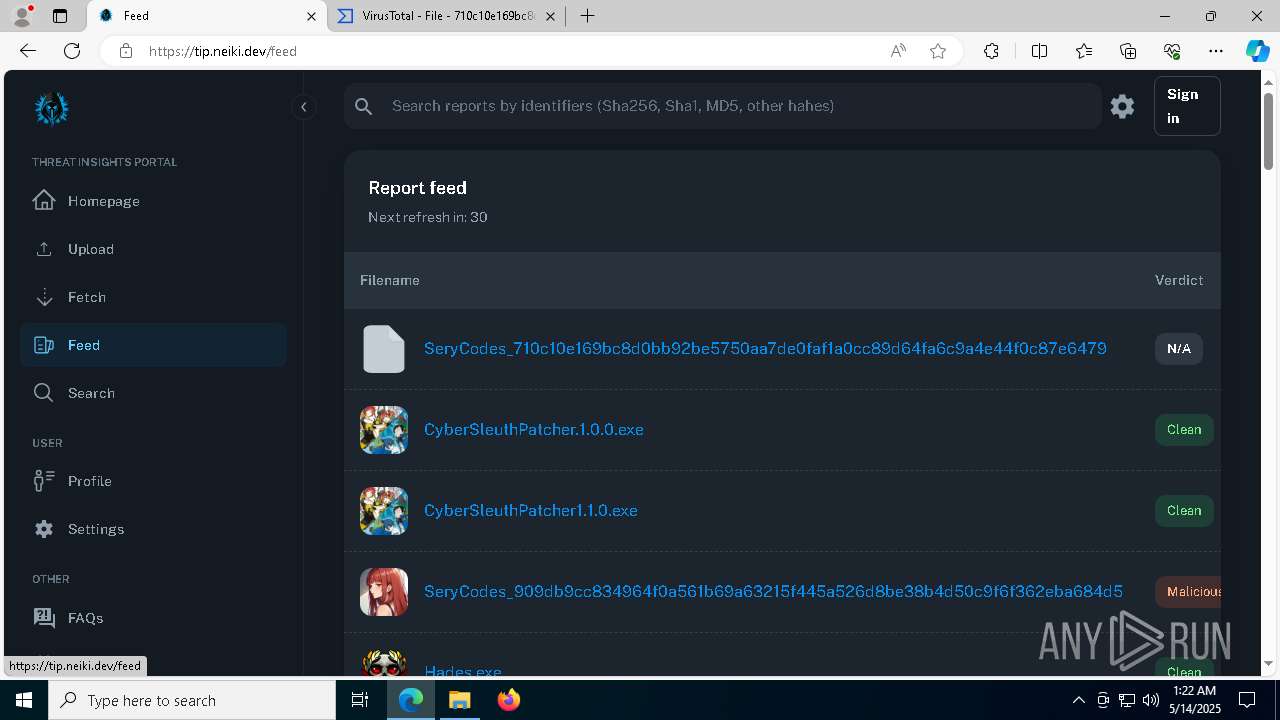This screenshot has height=720, width=1280.
Task: Close the Feed browser tab
Action: click(x=311, y=16)
